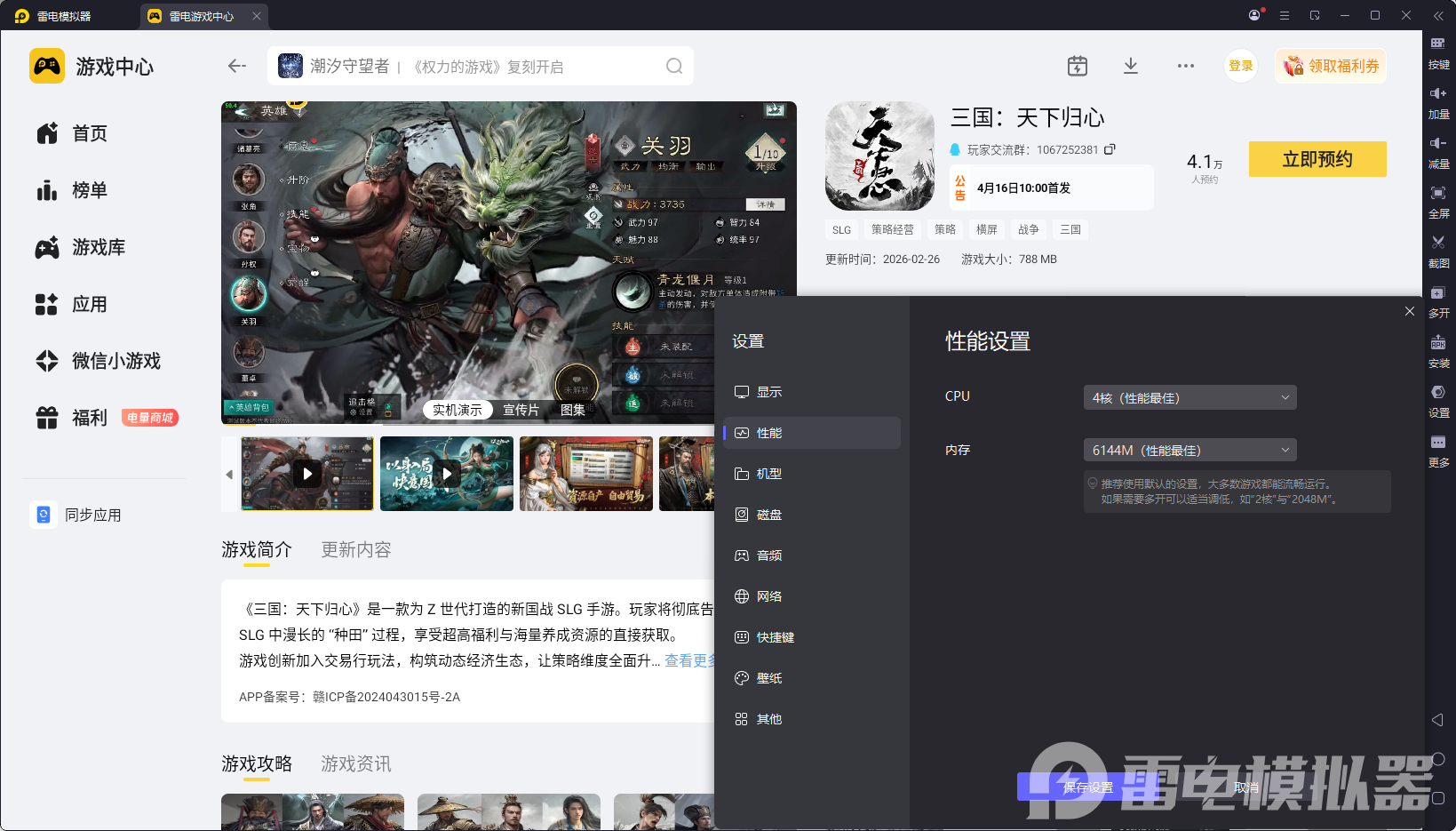Select 显示 in settings menu
This screenshot has width=1456, height=831.
[x=812, y=392]
